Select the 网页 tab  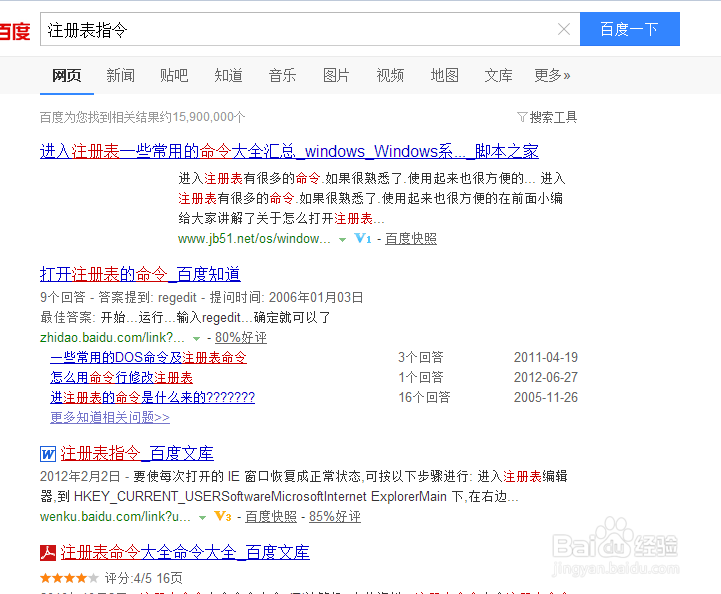coord(67,75)
